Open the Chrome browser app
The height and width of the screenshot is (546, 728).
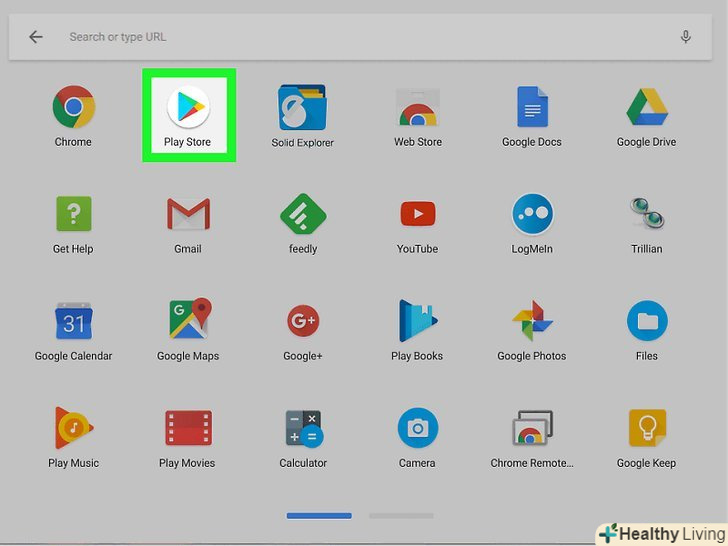[x=73, y=107]
